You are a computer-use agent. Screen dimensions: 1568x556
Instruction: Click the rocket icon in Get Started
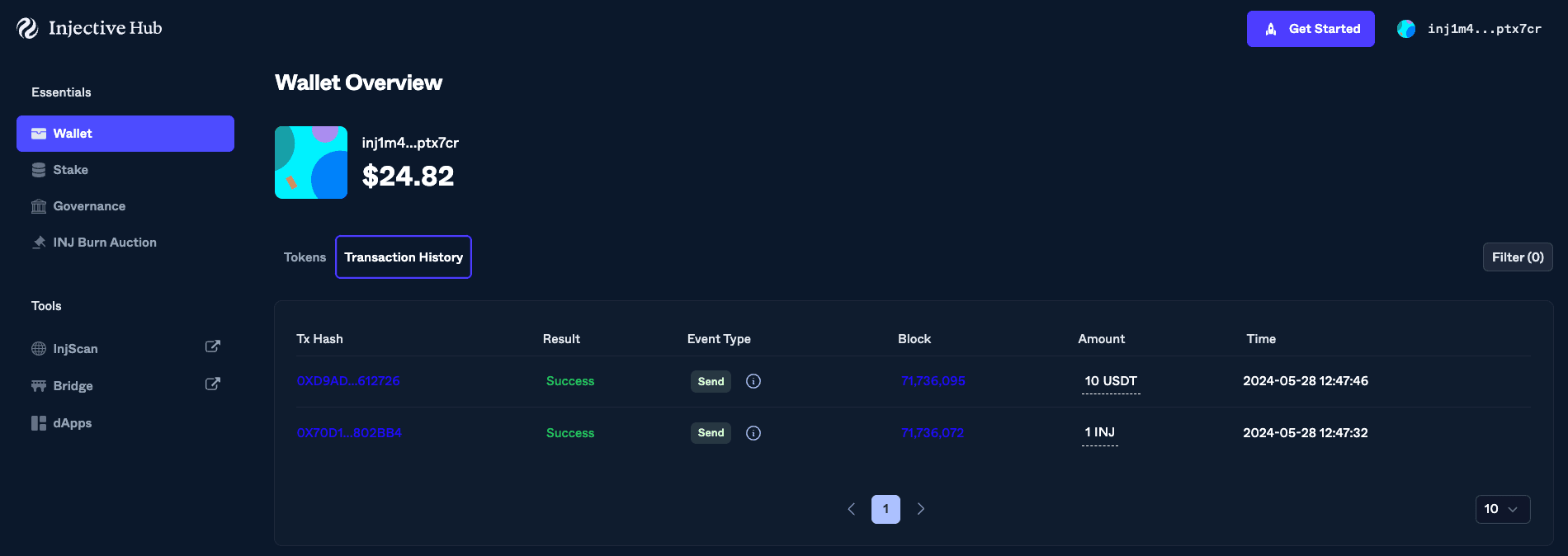[x=1271, y=29]
